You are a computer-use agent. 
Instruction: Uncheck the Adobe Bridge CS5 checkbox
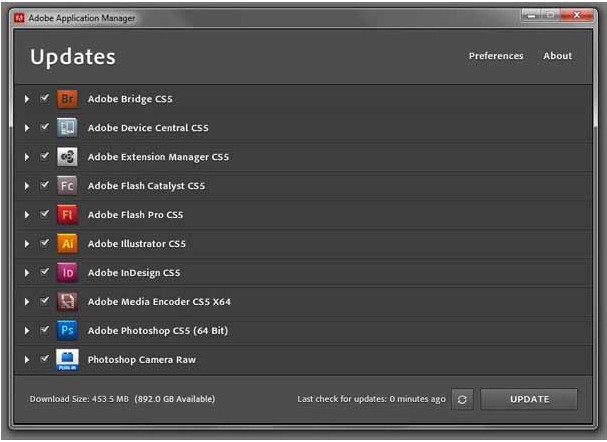tap(45, 99)
